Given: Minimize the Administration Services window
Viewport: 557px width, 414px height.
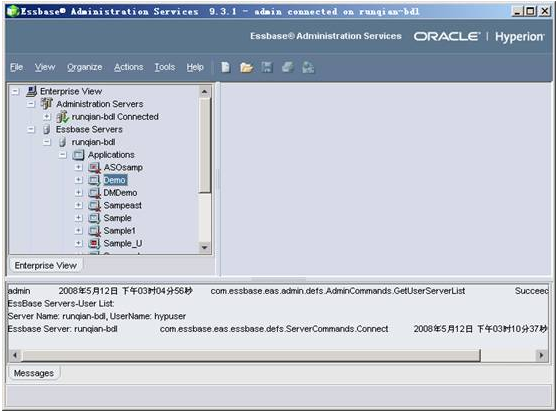Looking at the screenshot, I should click(518, 11).
